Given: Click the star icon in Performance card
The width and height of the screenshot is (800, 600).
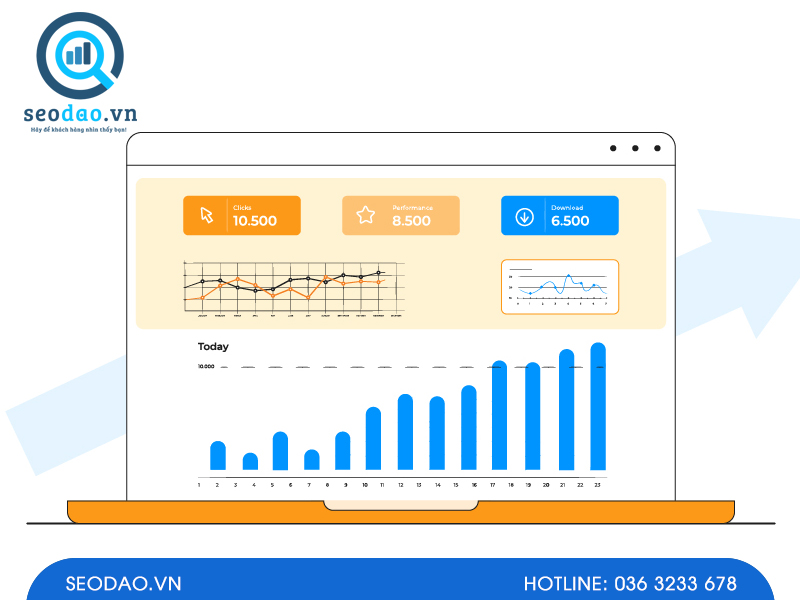Looking at the screenshot, I should point(366,215).
